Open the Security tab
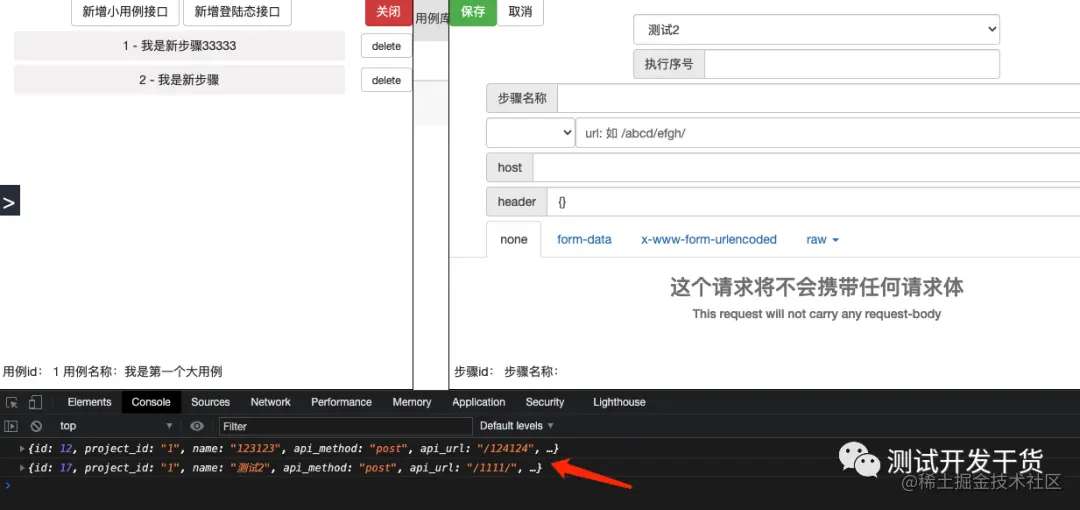This screenshot has width=1080, height=510. pos(544,402)
